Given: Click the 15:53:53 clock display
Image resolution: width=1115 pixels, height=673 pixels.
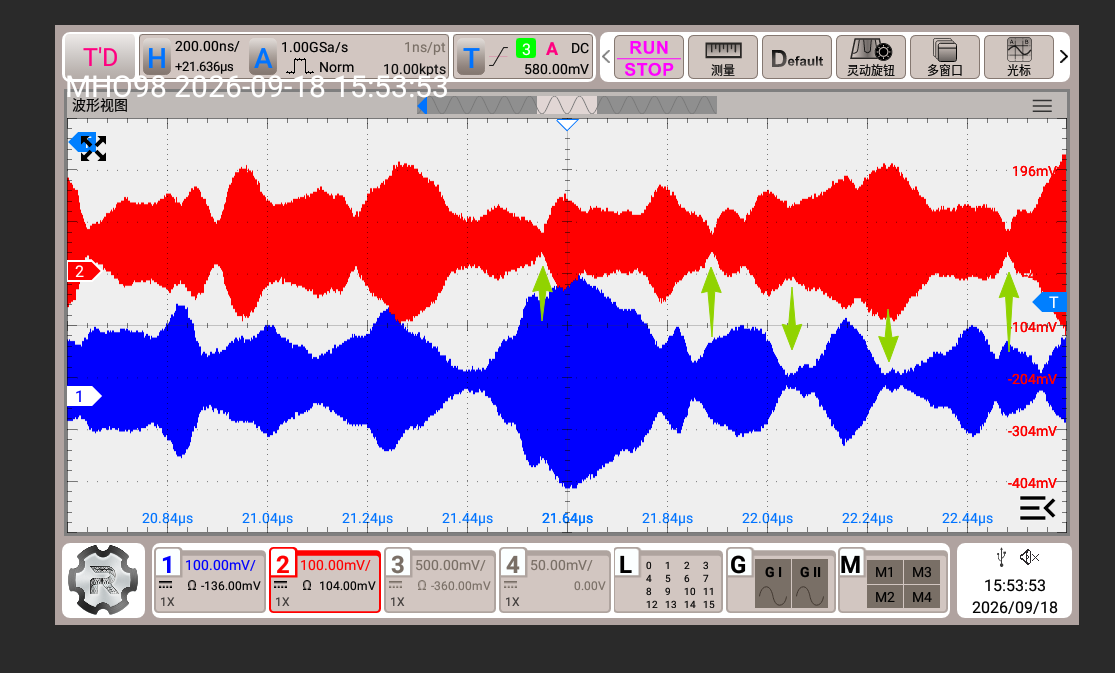Looking at the screenshot, I should pos(1015,585).
